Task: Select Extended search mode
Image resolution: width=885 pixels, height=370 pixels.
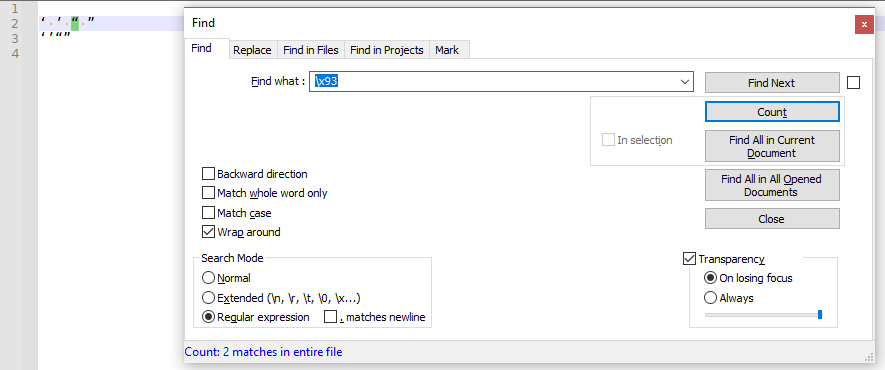Action: click(x=208, y=297)
